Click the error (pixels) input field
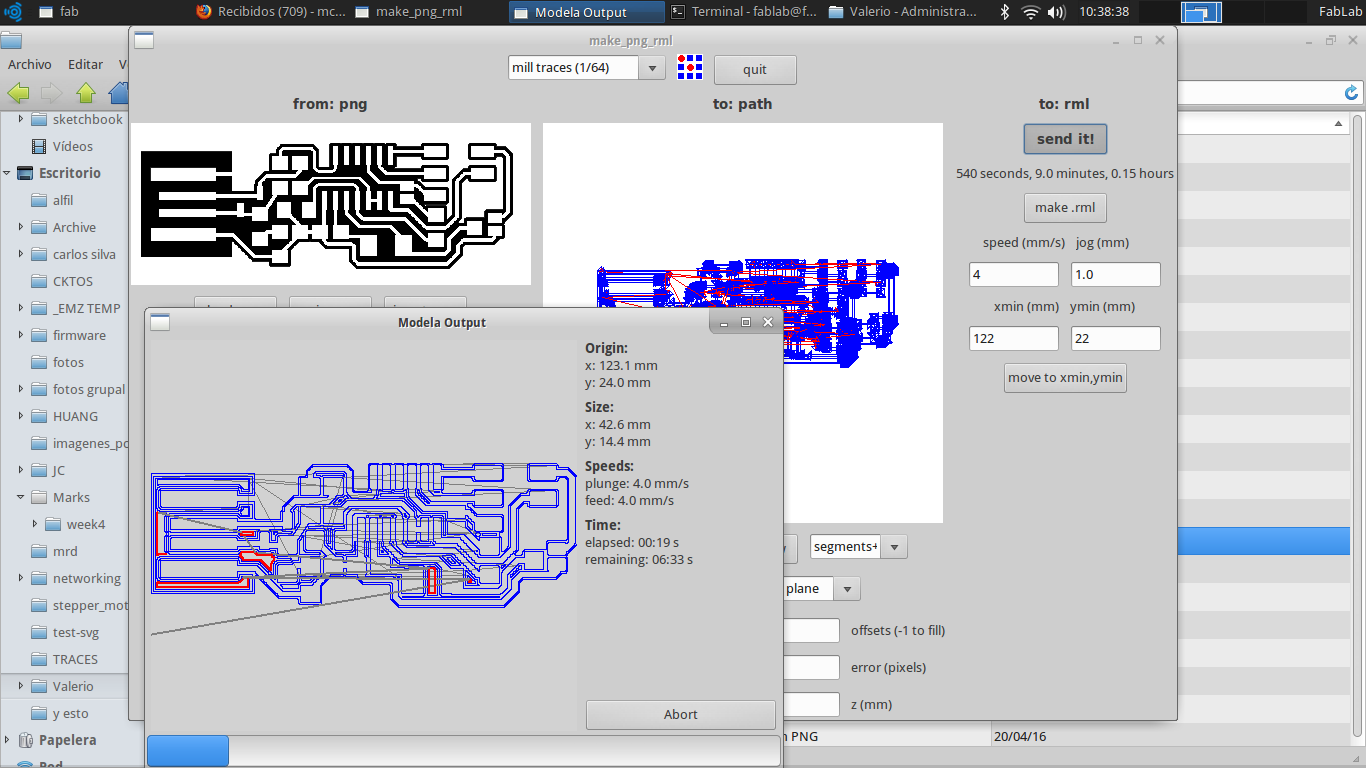1366x768 pixels. (x=811, y=668)
